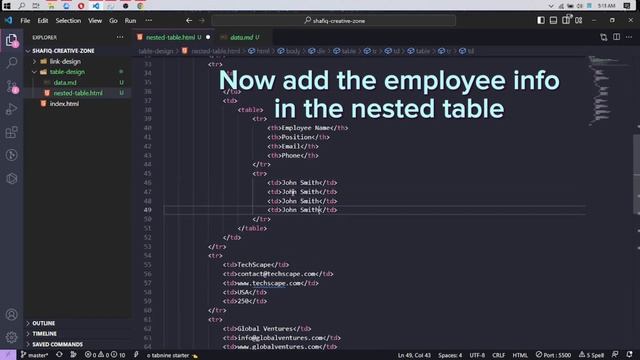Change line ending via CRLF status item
640x360 pixels.
[499, 355]
